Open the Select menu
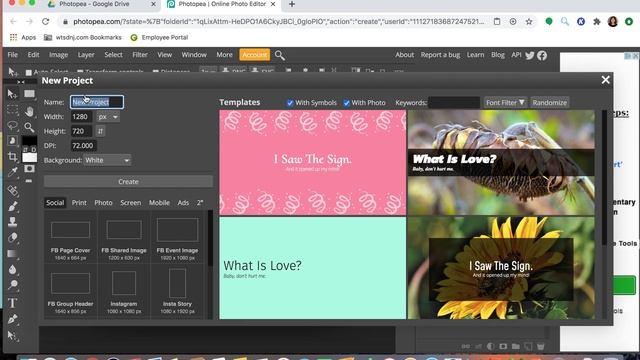 point(113,55)
